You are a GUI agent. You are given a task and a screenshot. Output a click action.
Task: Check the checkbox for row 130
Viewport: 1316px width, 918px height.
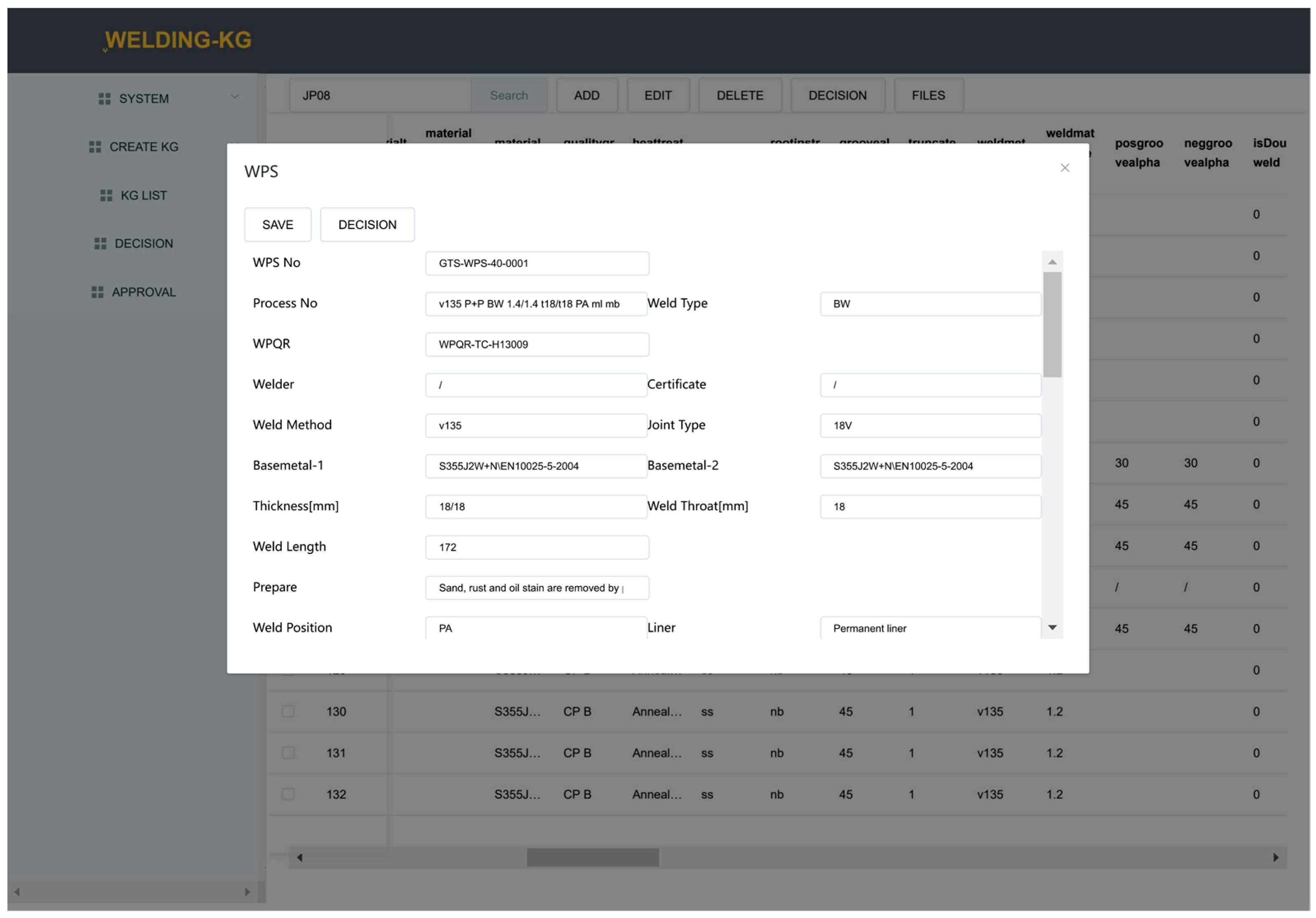tap(288, 712)
